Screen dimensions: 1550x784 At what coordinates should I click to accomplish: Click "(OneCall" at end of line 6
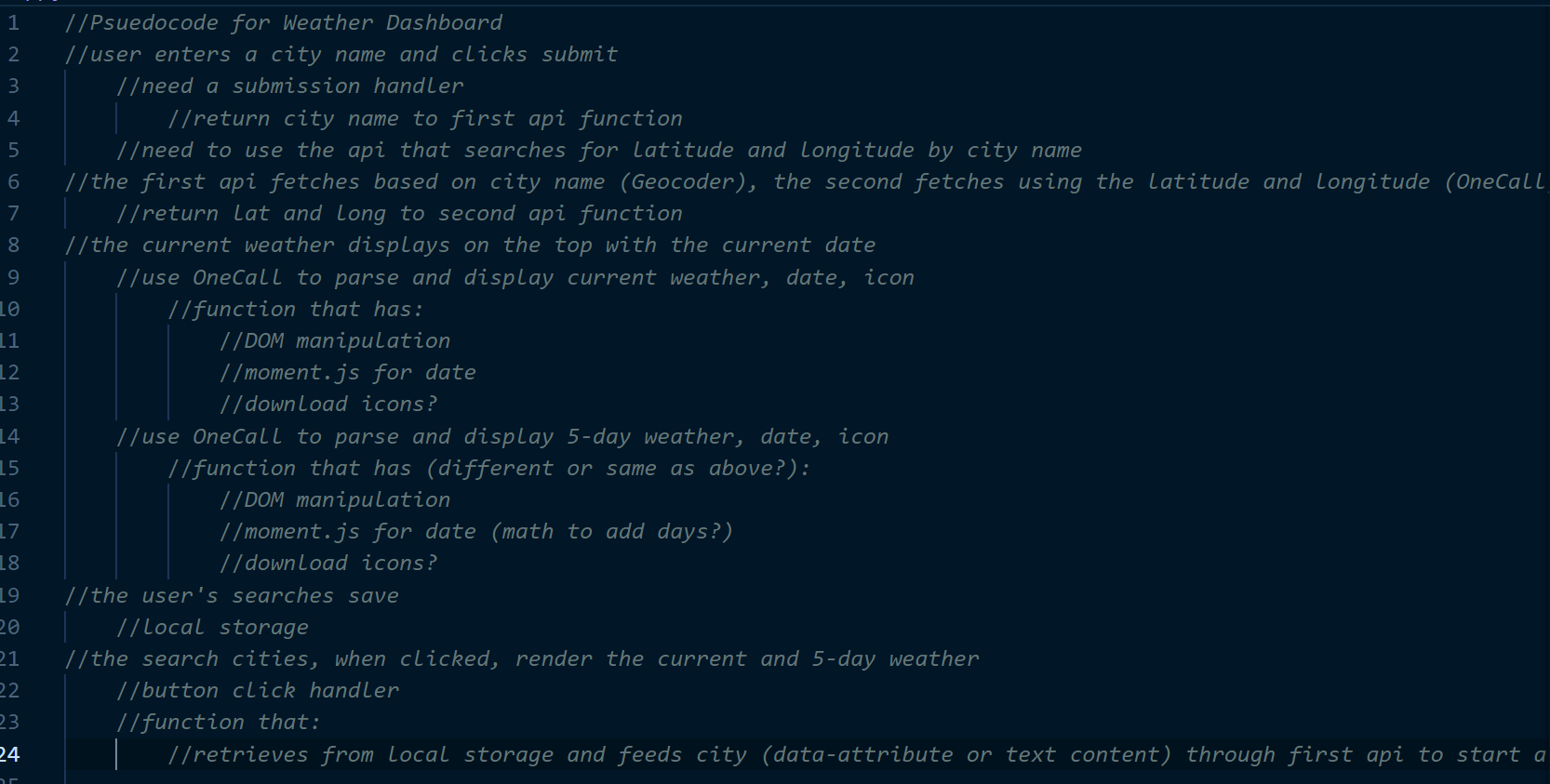click(x=1494, y=181)
